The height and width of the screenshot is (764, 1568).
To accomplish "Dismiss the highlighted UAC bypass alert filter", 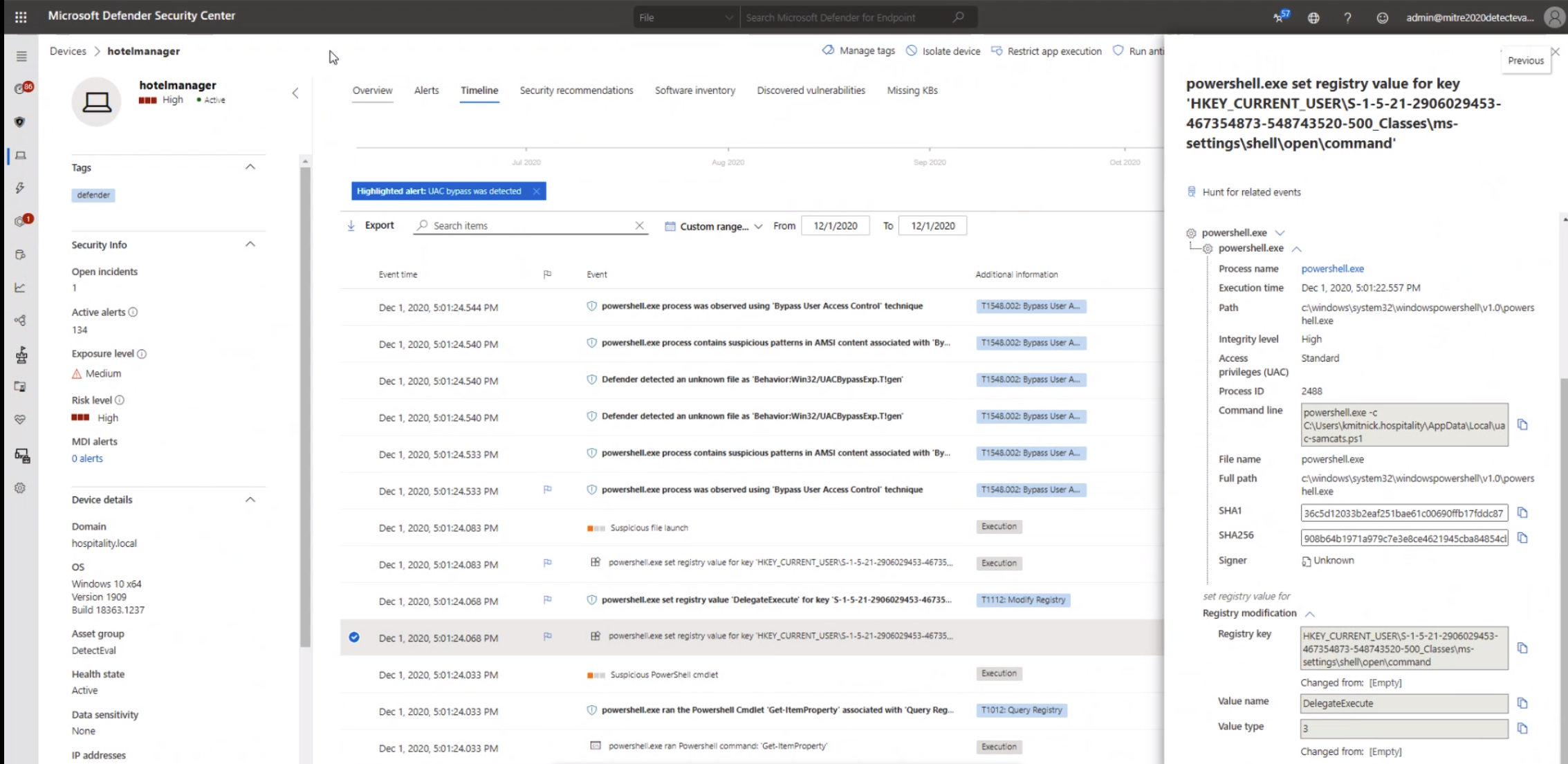I will (536, 192).
